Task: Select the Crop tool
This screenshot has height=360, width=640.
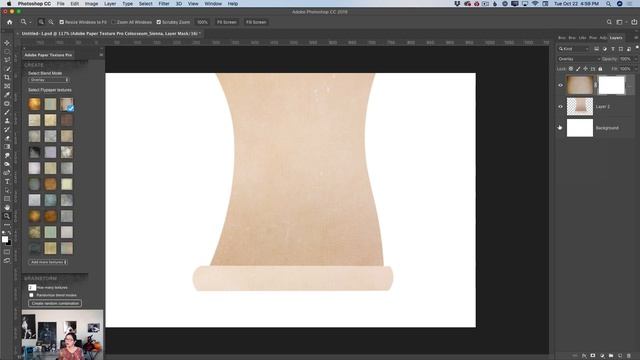Action: point(7,77)
